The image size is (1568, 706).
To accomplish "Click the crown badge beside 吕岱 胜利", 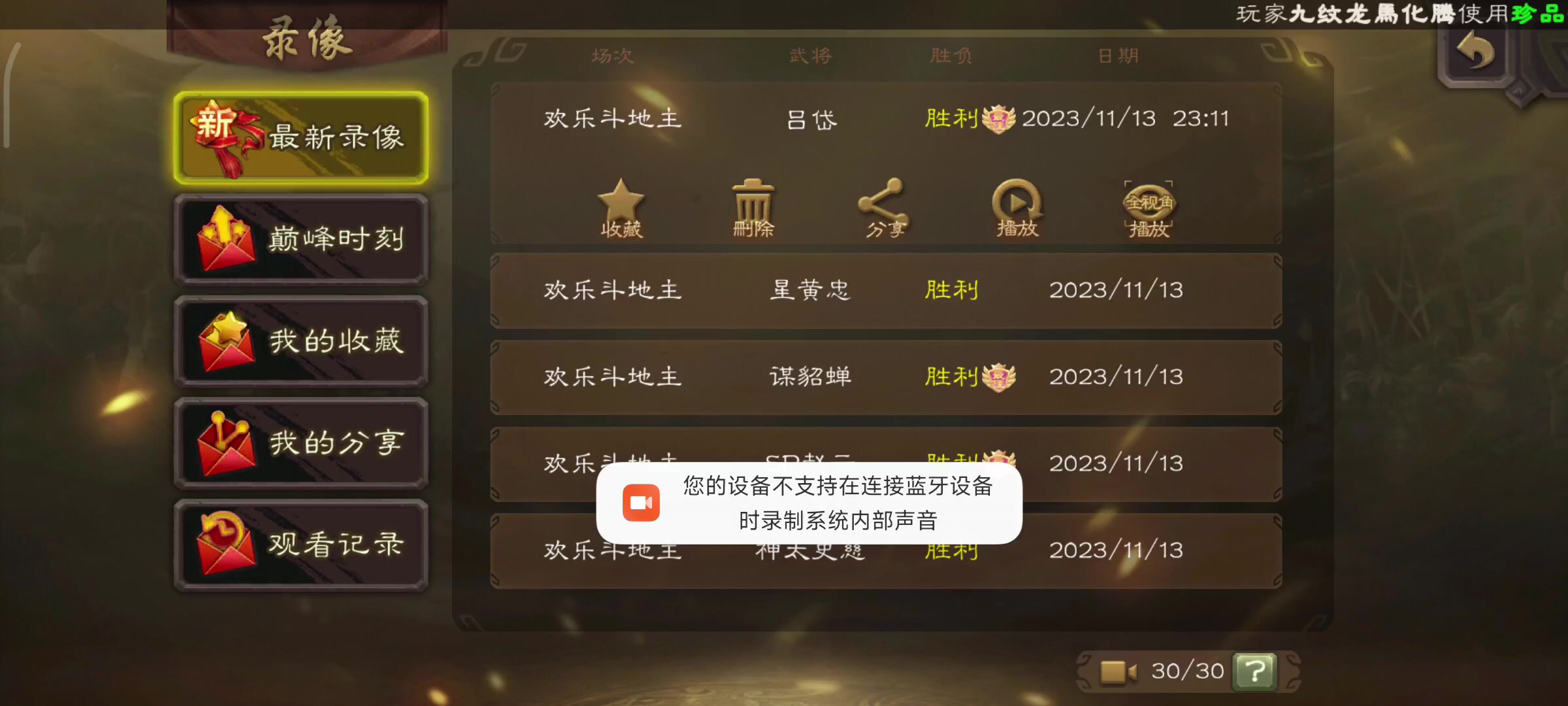I will (998, 119).
